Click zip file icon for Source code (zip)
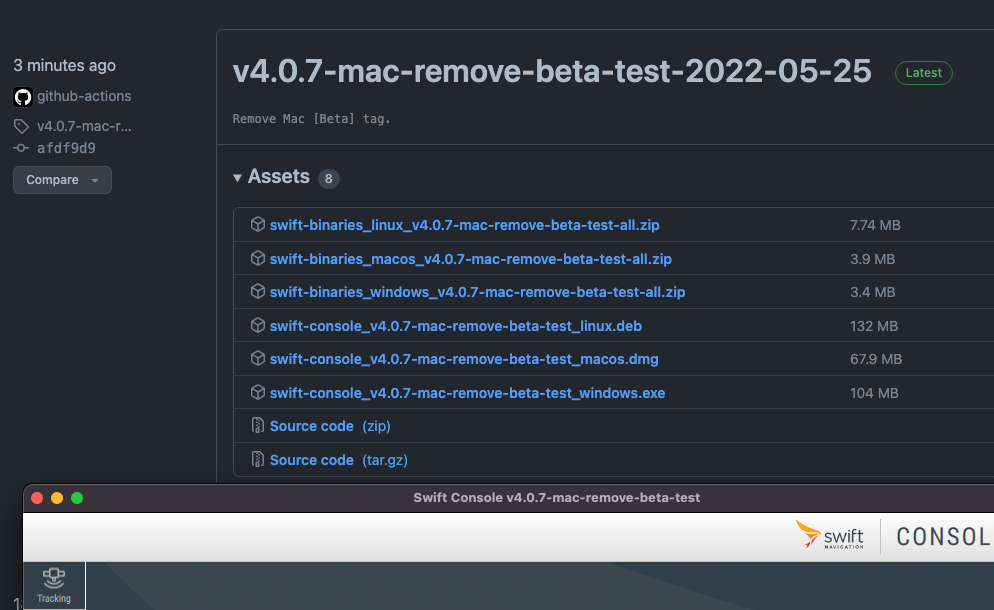Viewport: 994px width, 610px height. coord(257,425)
